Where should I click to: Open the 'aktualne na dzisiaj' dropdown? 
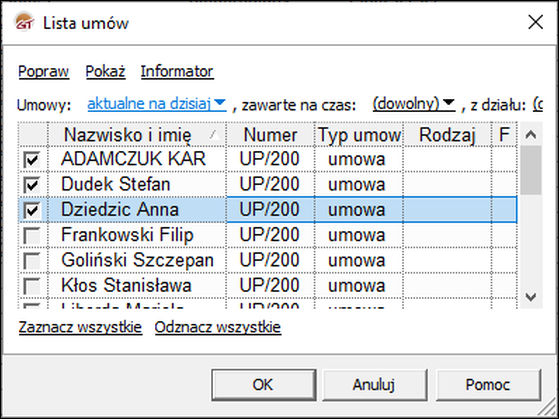click(157, 104)
